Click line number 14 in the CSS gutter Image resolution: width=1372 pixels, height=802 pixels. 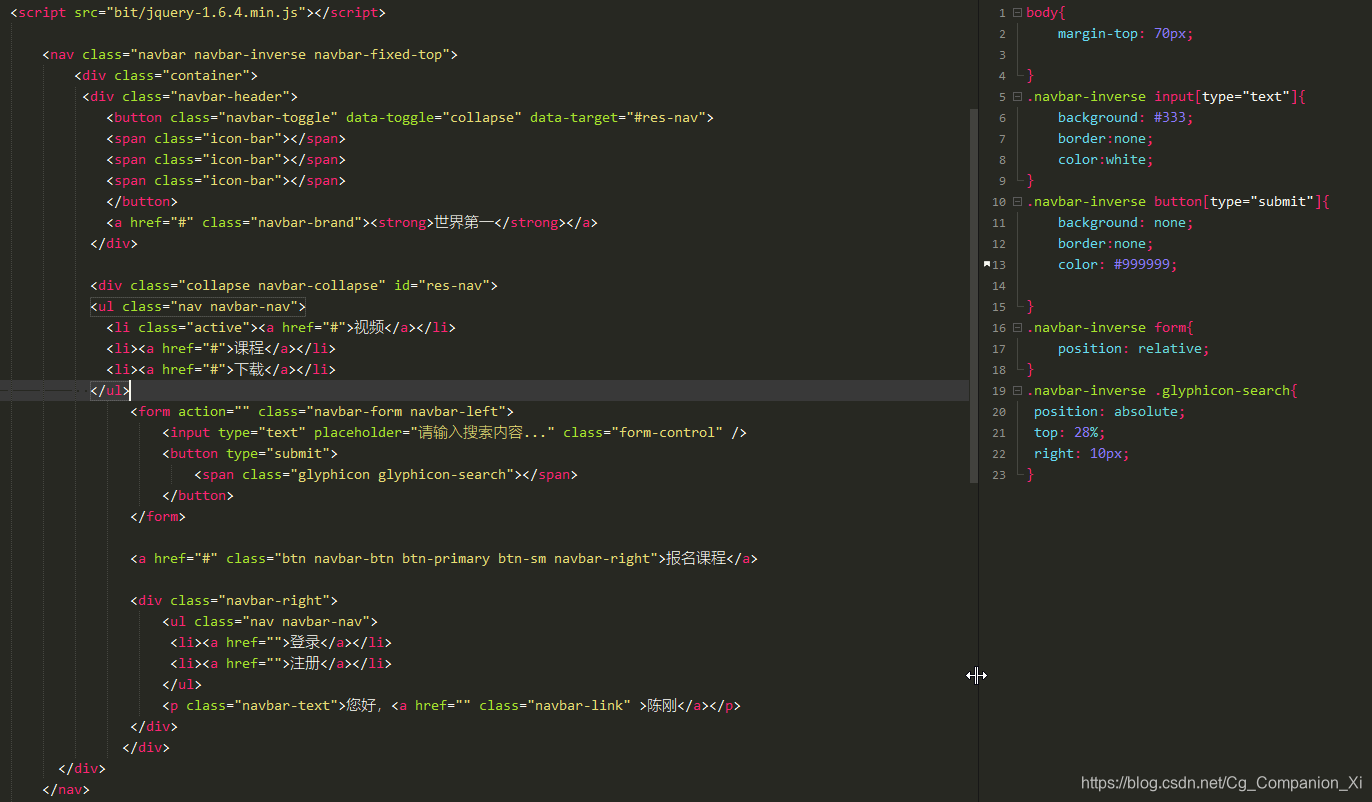tap(999, 286)
